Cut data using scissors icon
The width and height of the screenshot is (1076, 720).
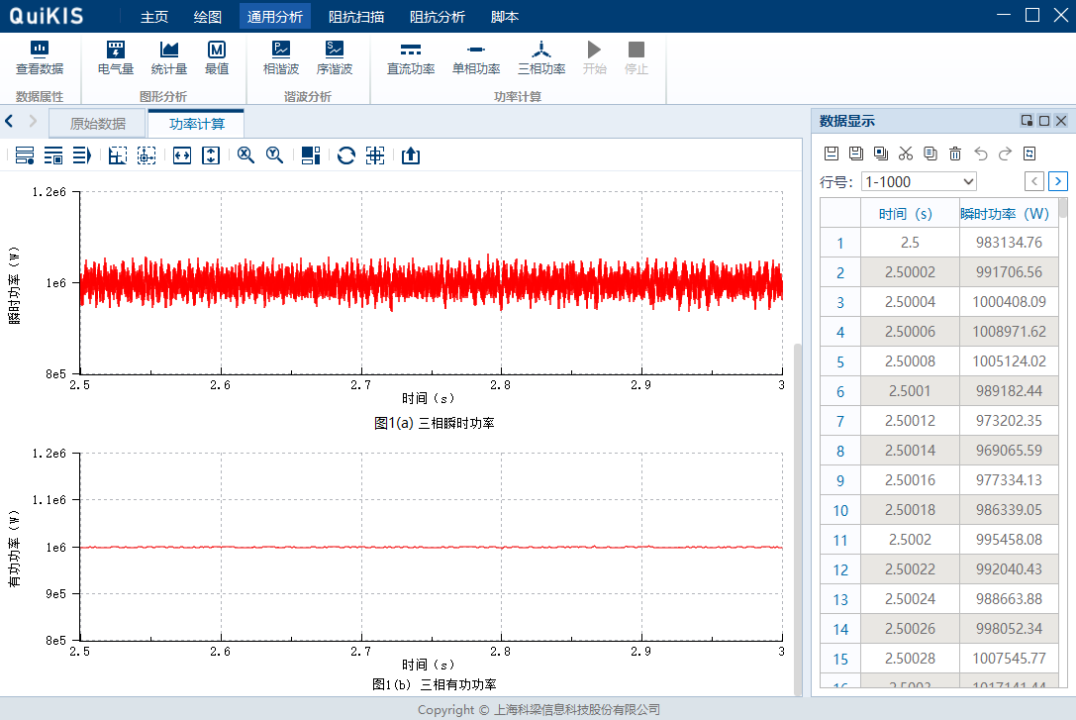click(906, 153)
